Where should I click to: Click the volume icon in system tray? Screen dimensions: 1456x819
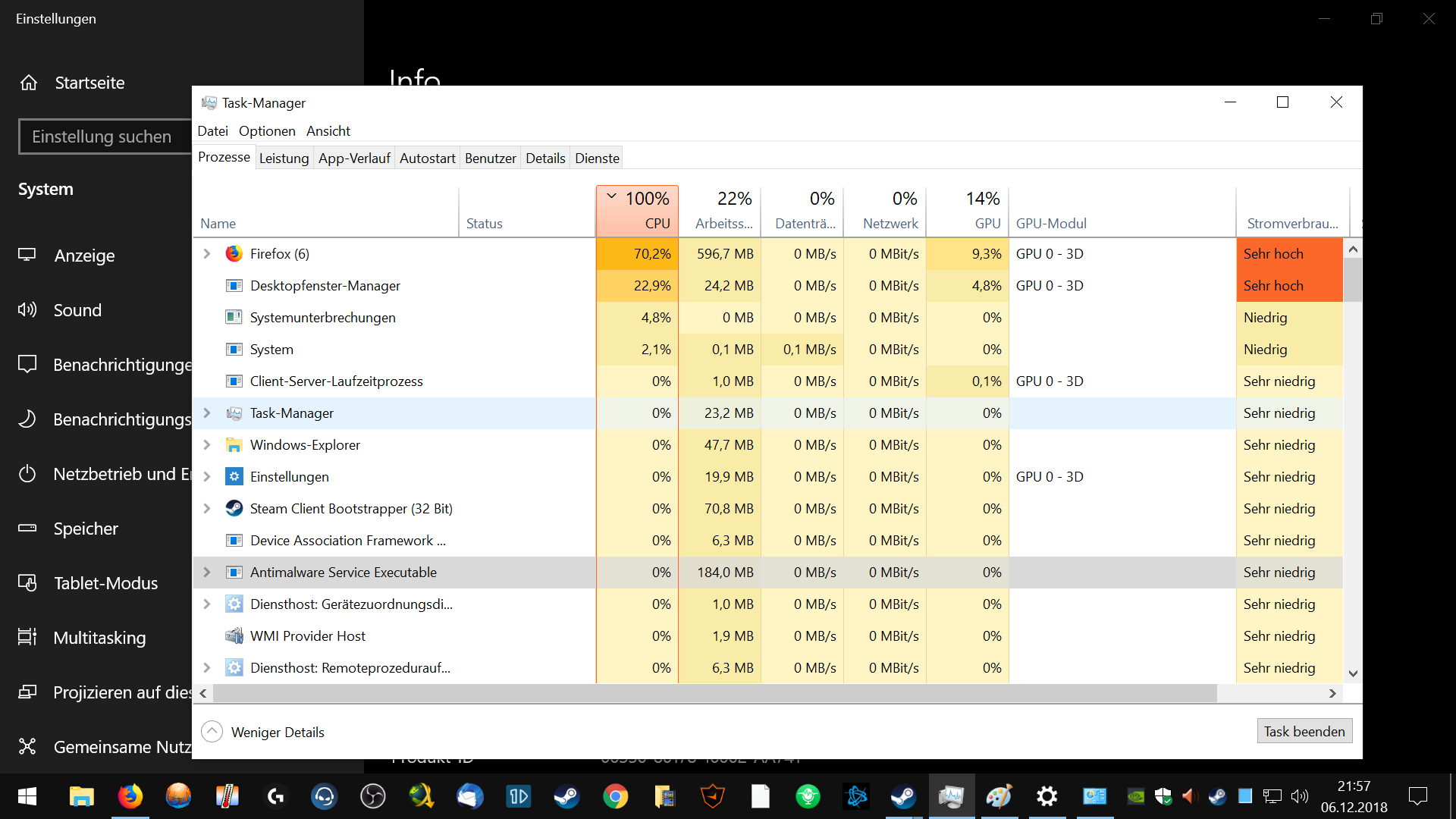pos(1299,796)
